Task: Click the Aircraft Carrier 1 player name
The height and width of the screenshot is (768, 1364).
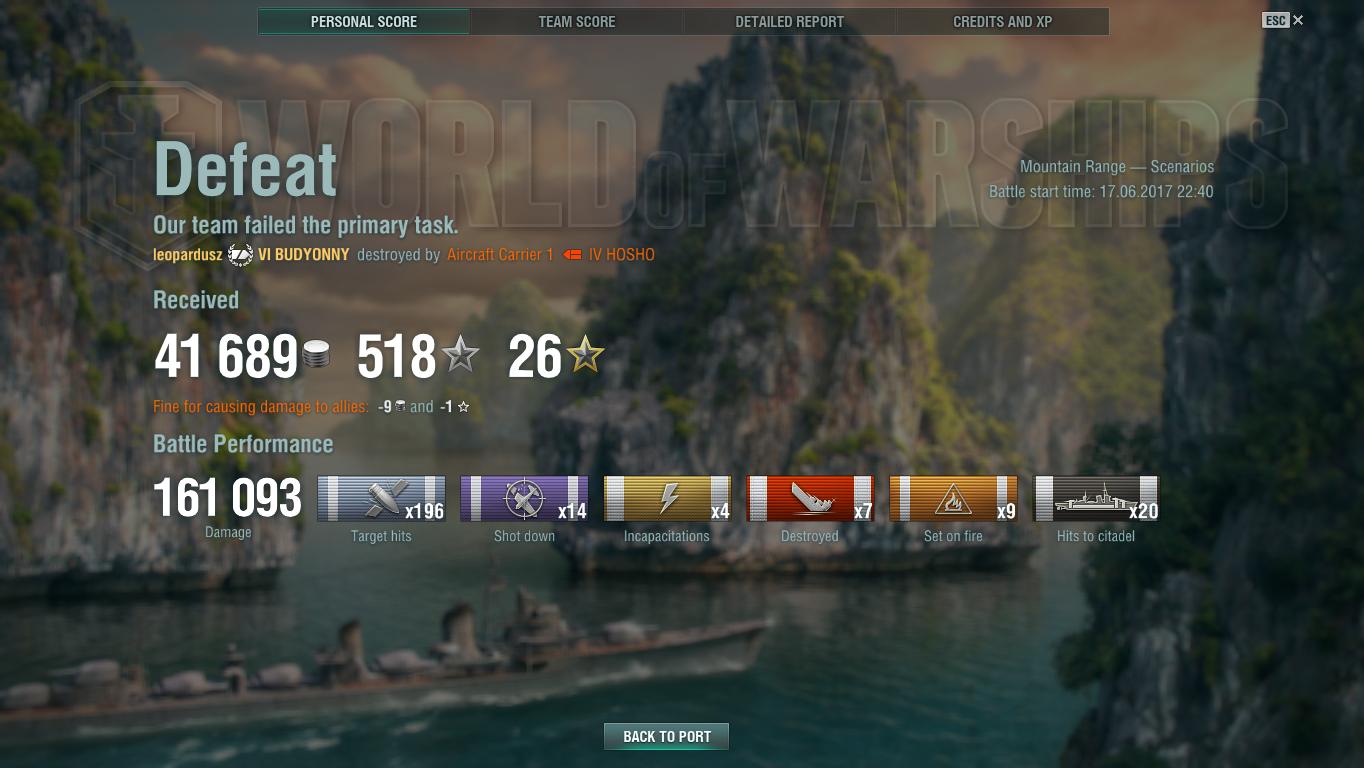Action: tap(500, 255)
